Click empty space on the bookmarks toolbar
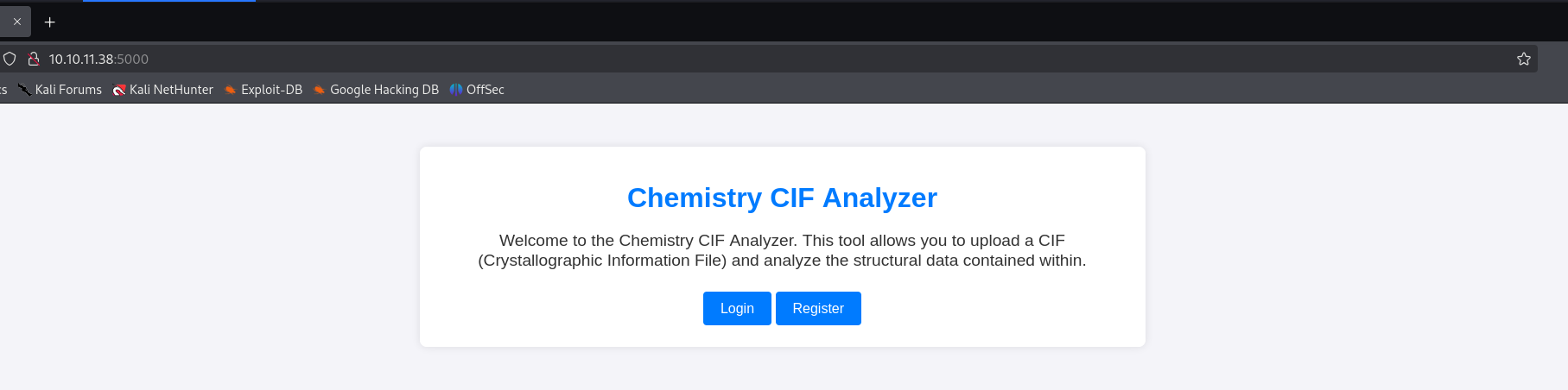Viewport: 1568px width, 390px height. pyautogui.click(x=1037, y=90)
